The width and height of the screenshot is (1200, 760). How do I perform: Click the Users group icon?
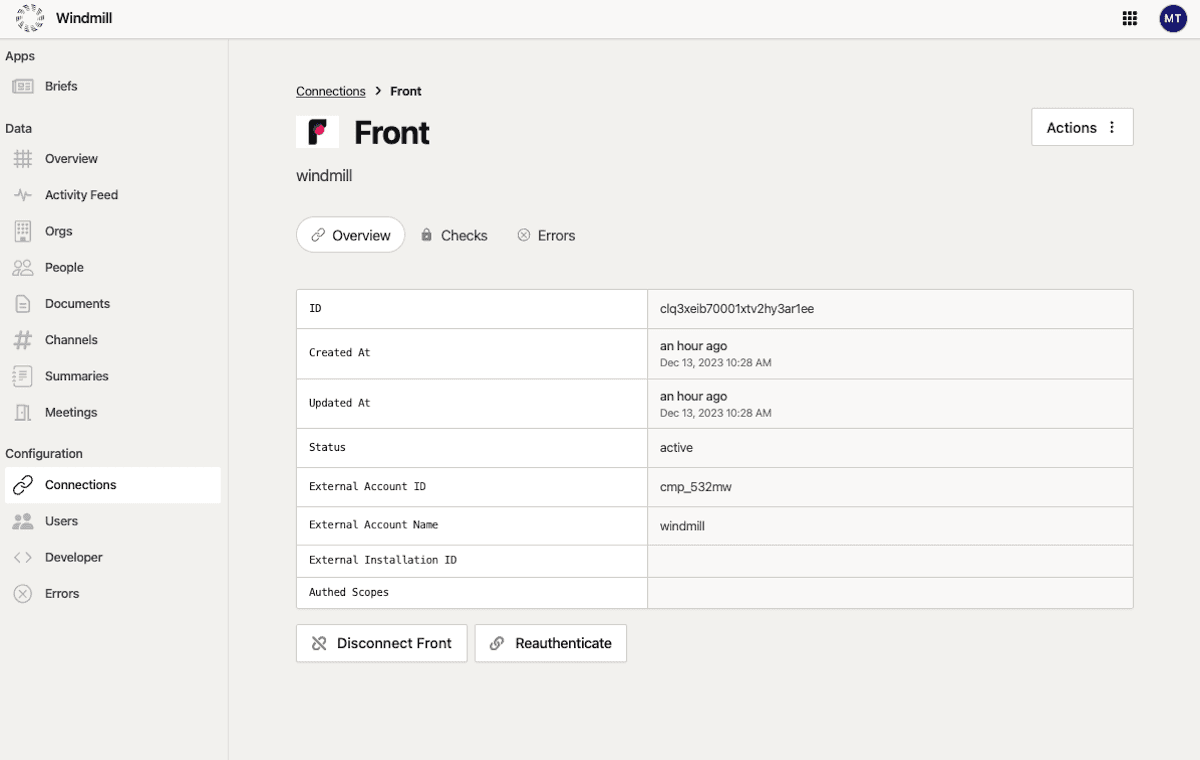(x=23, y=521)
